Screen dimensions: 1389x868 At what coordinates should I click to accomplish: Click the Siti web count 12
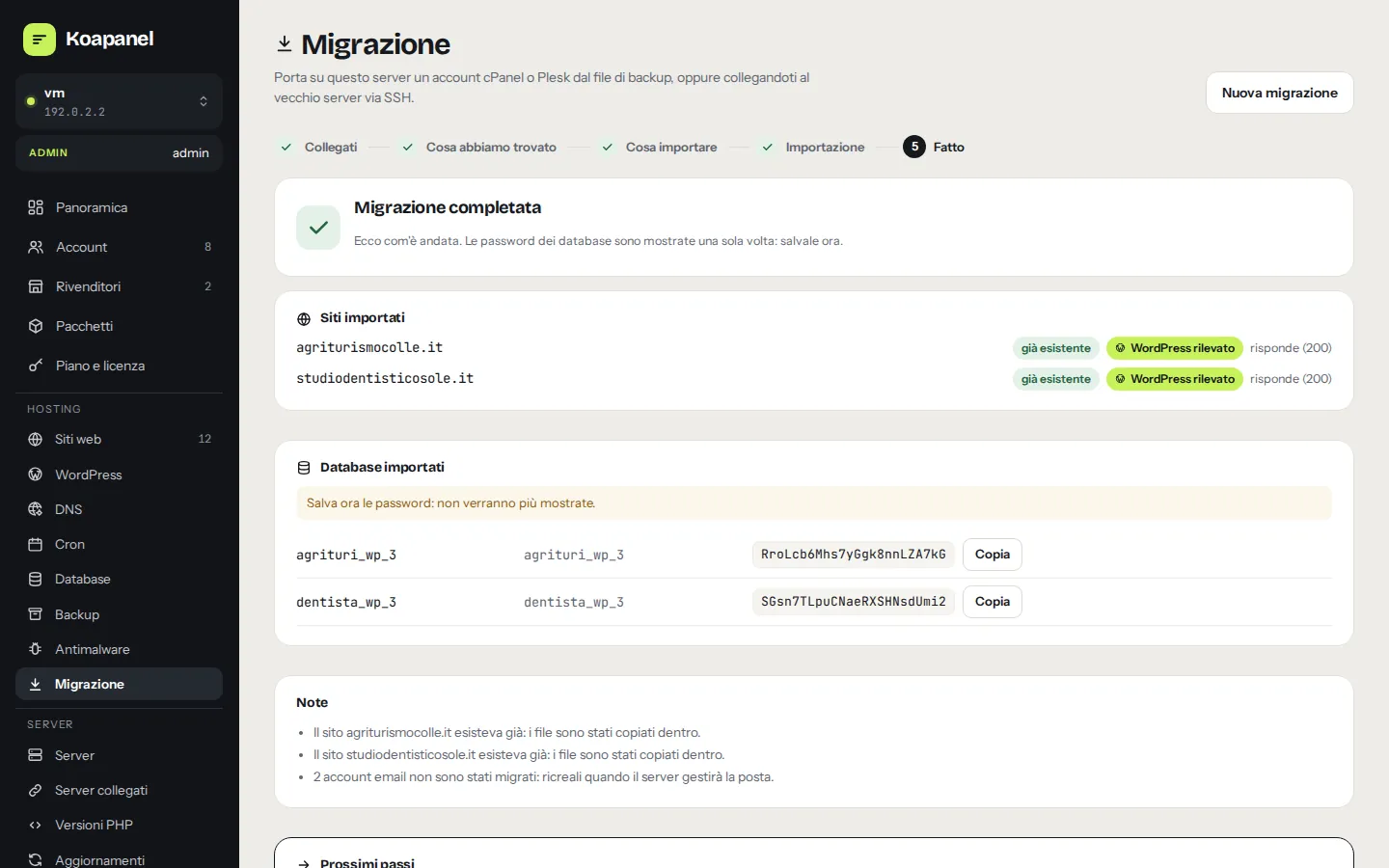click(x=204, y=439)
